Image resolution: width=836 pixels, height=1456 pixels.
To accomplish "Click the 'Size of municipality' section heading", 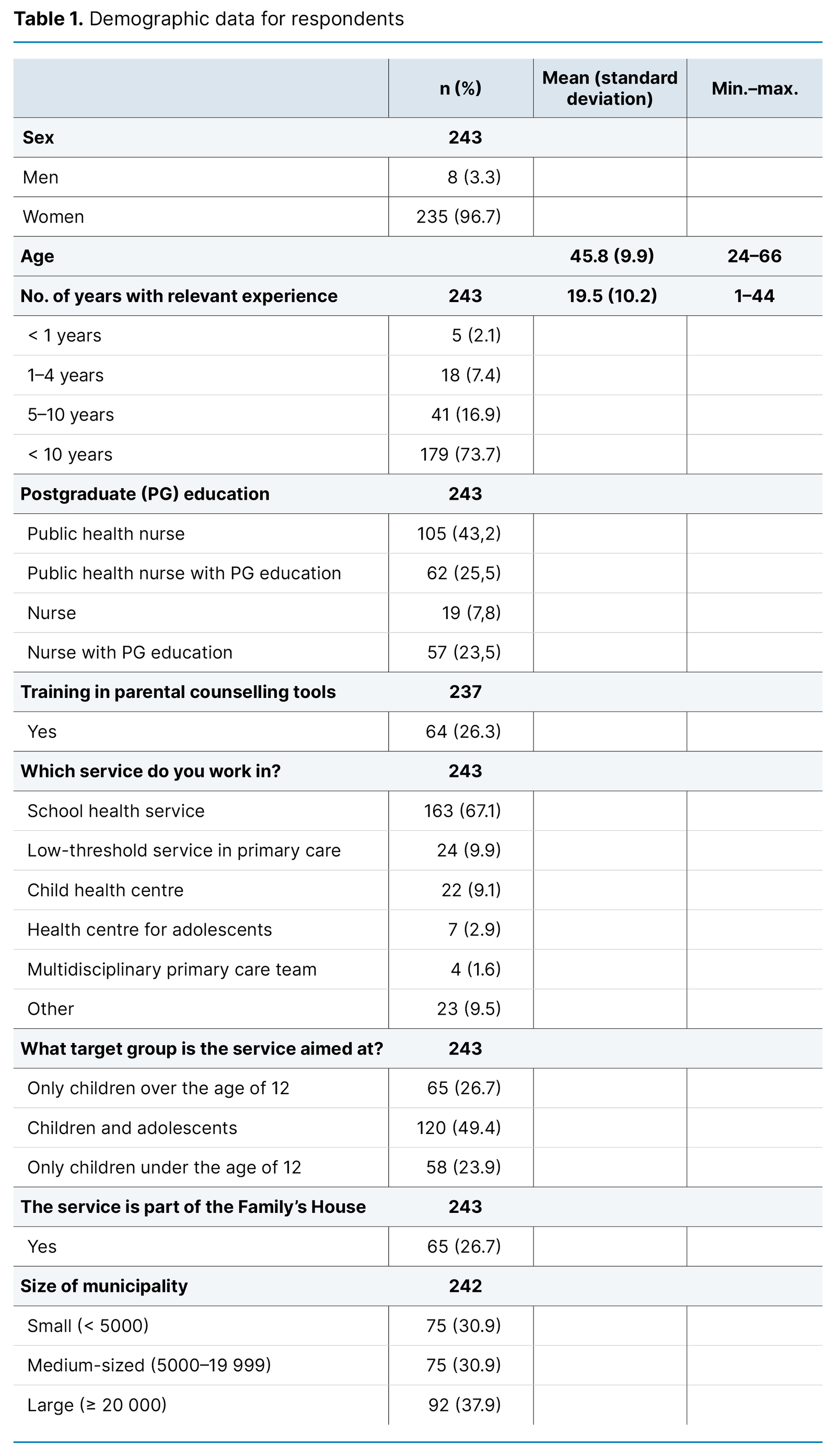I will [104, 1286].
